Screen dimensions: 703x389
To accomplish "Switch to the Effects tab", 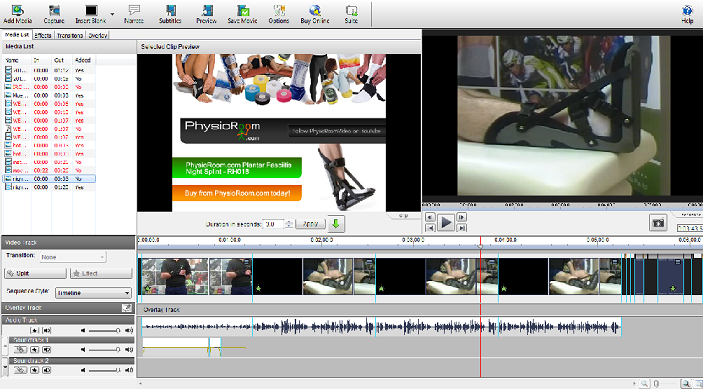I will [x=43, y=35].
